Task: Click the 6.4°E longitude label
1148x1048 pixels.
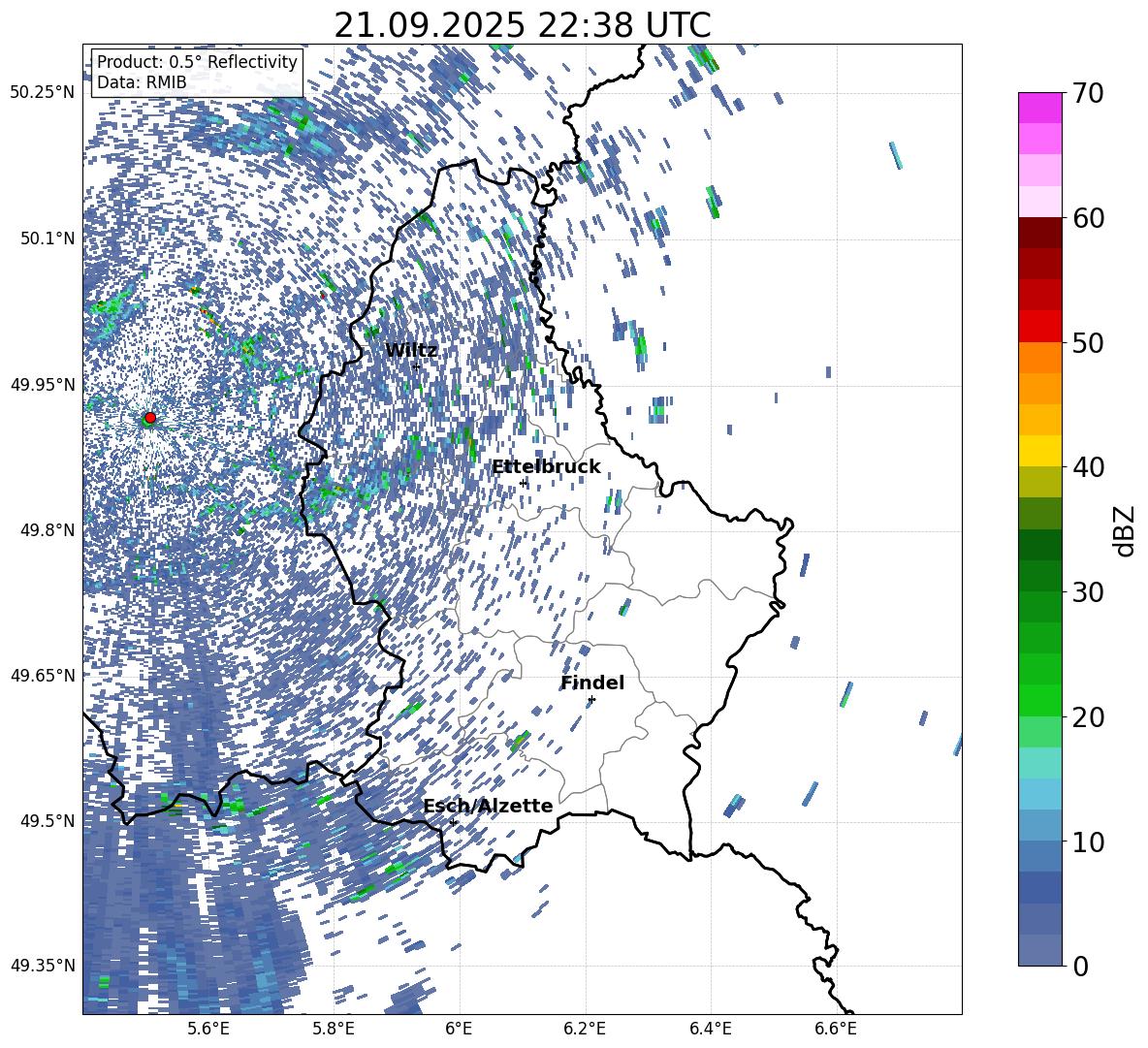Action: click(x=710, y=1029)
